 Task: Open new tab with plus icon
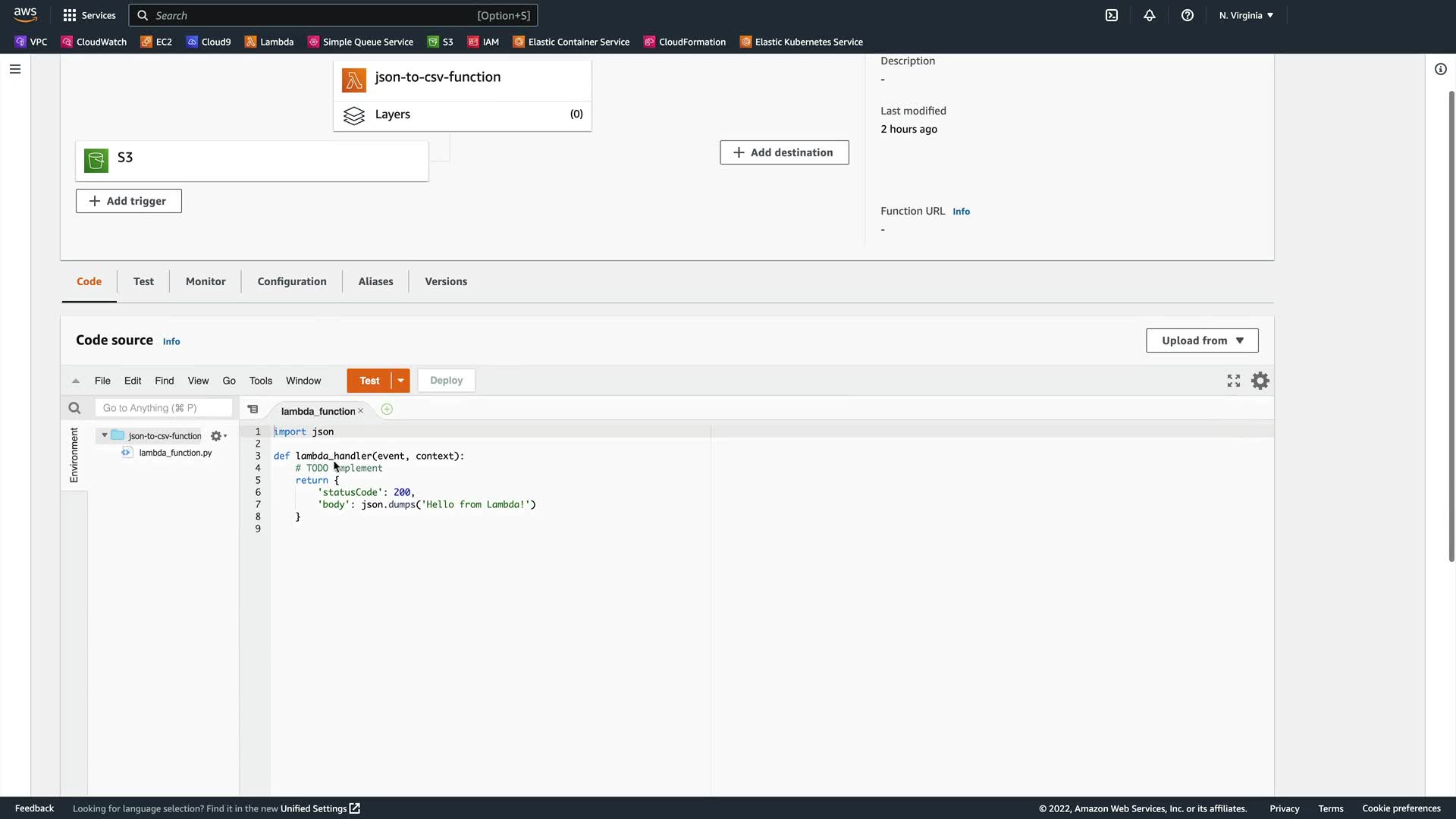point(387,409)
